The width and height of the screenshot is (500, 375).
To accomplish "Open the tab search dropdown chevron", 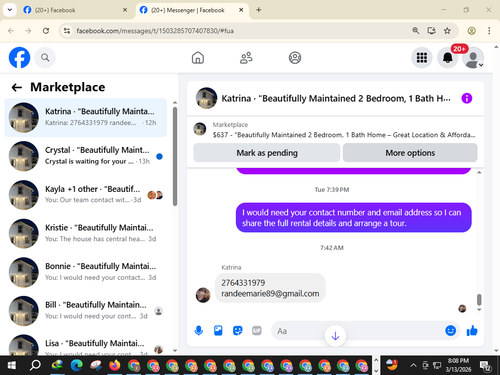I will click(10, 10).
